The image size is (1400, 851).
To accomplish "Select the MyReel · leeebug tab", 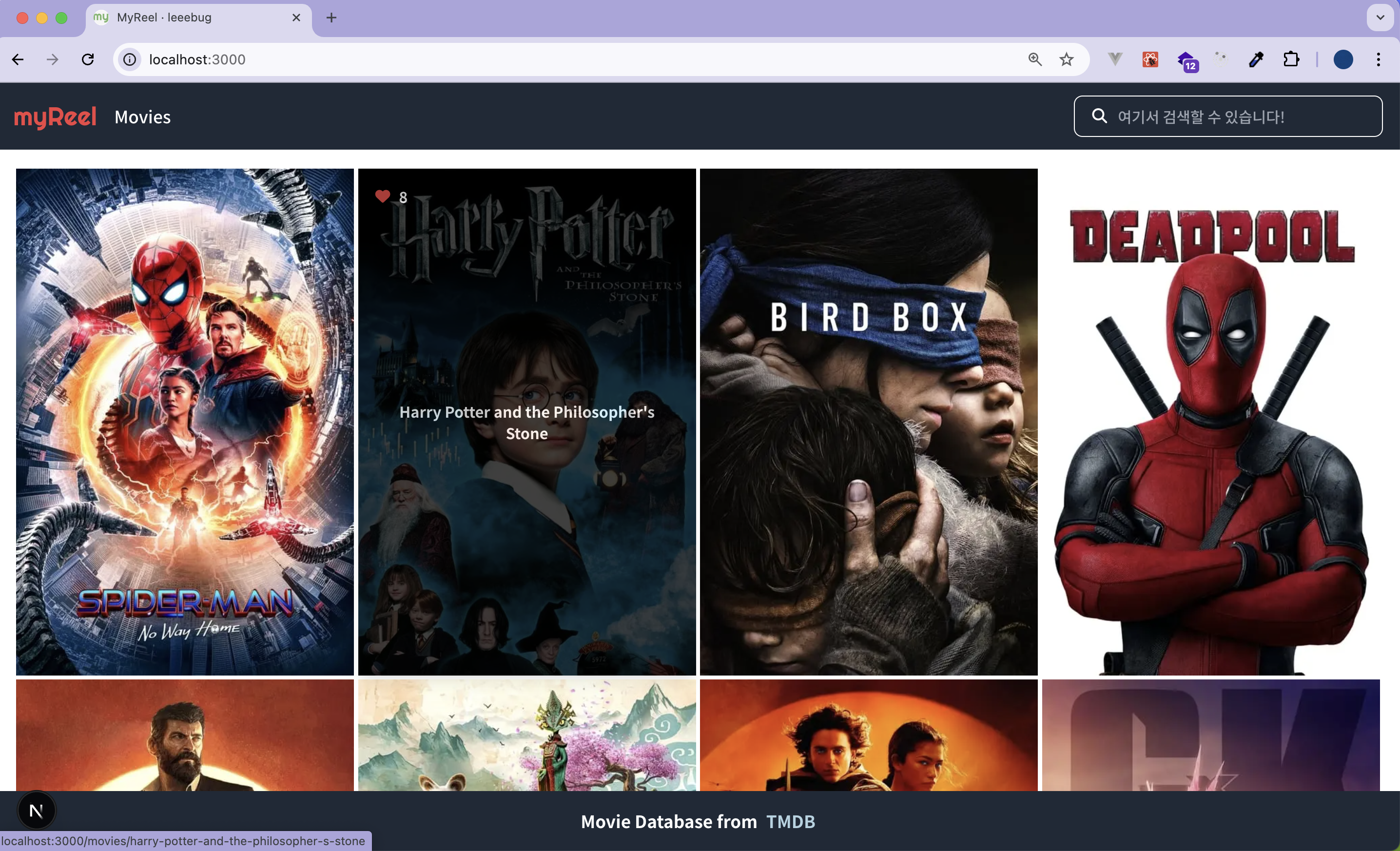I will (198, 19).
